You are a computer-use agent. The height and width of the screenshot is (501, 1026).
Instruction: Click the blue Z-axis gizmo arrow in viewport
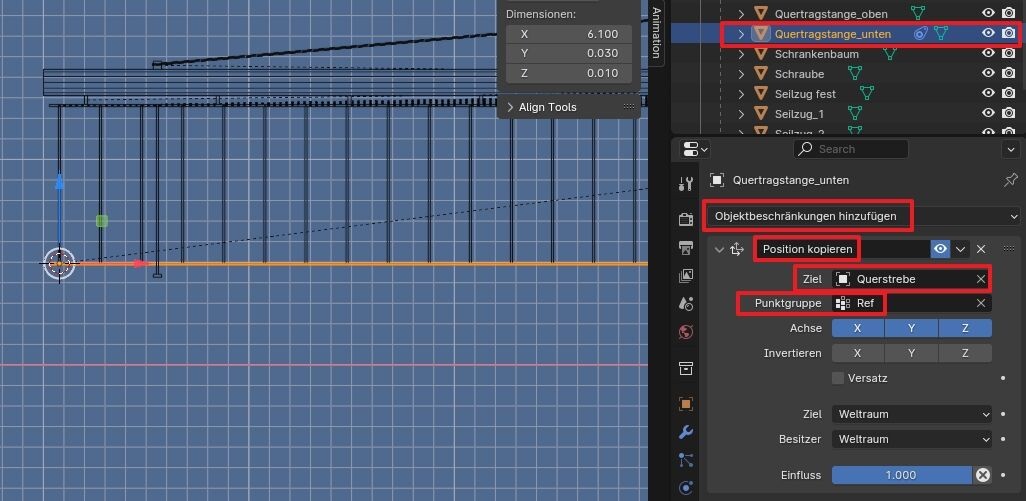pyautogui.click(x=60, y=183)
